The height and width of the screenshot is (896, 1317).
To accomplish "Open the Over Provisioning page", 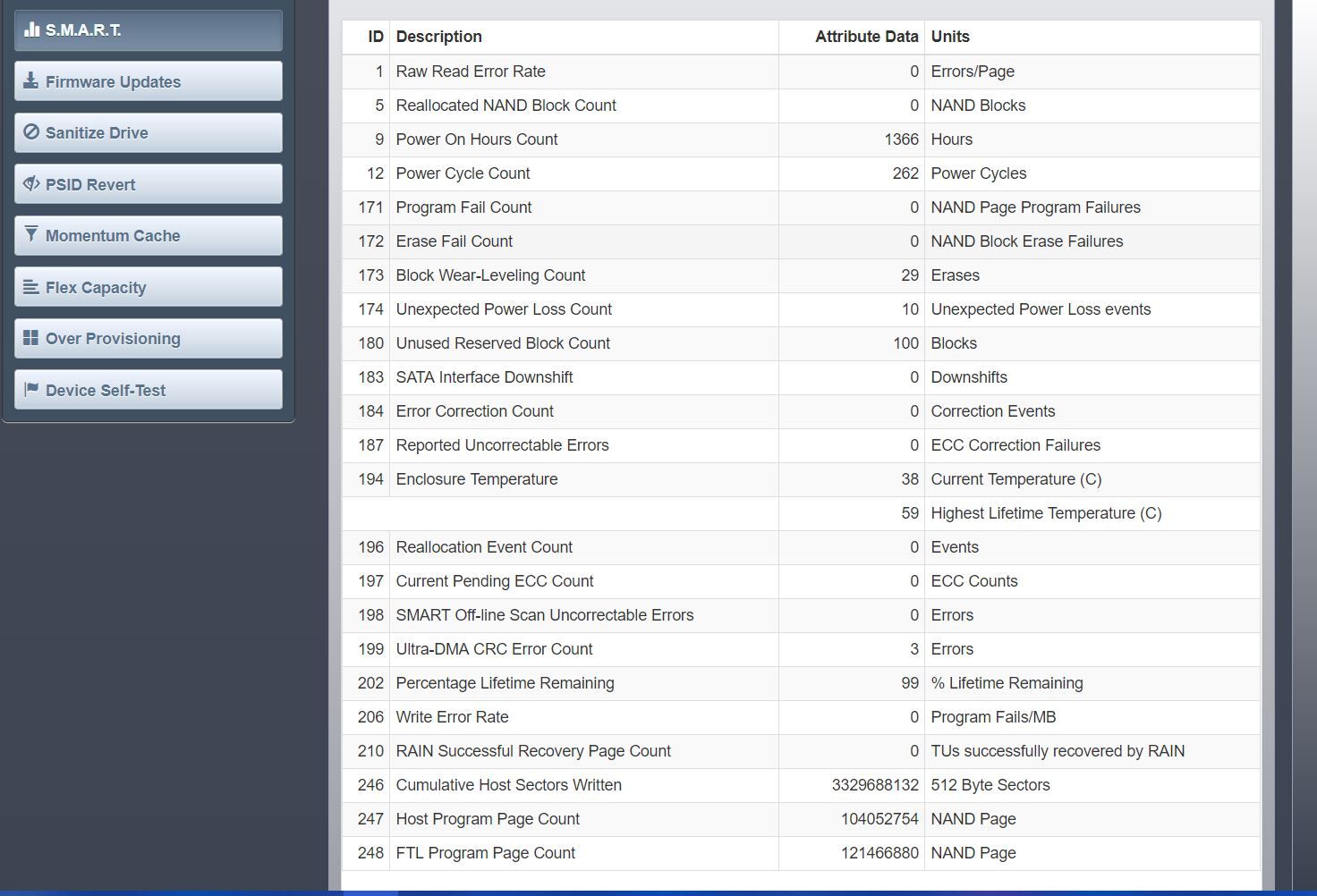I will [x=149, y=338].
